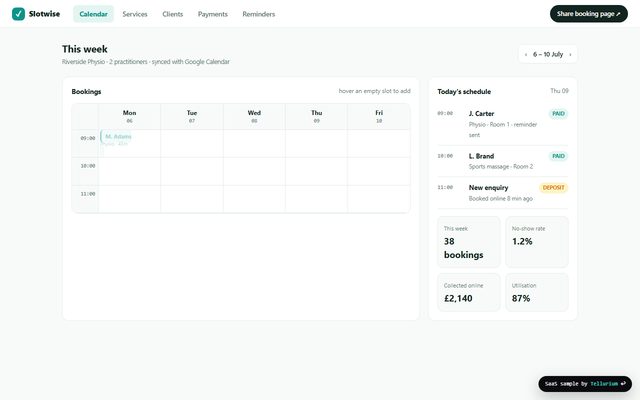
Task: Click the Slotwise checkmark logo icon
Action: pyautogui.click(x=18, y=14)
